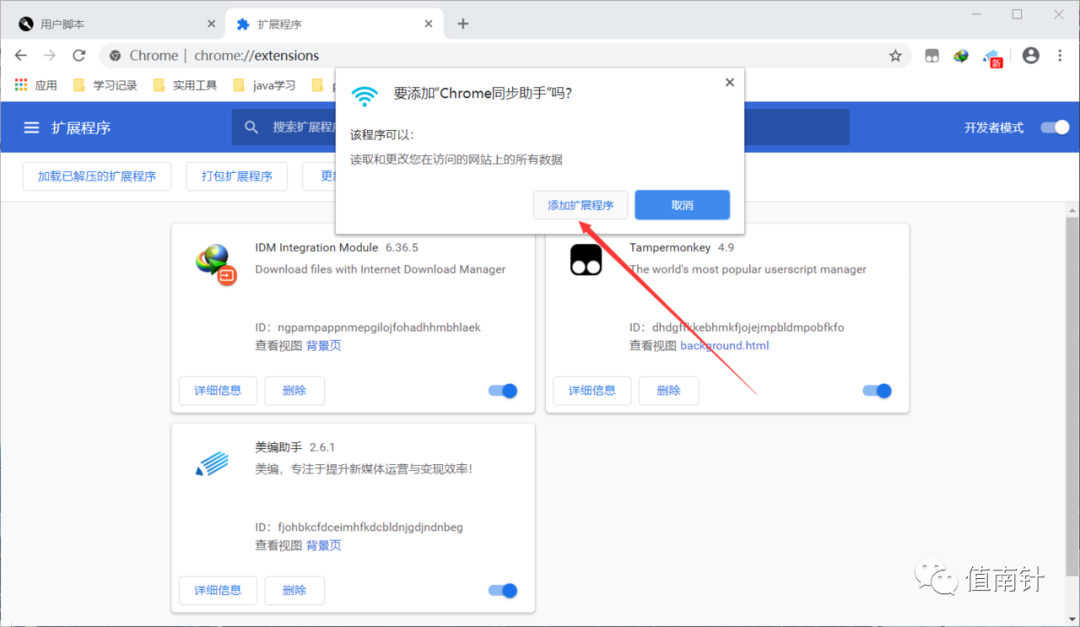
Task: Click 美编助手 version 2.6.1 text
Action: tap(322, 447)
